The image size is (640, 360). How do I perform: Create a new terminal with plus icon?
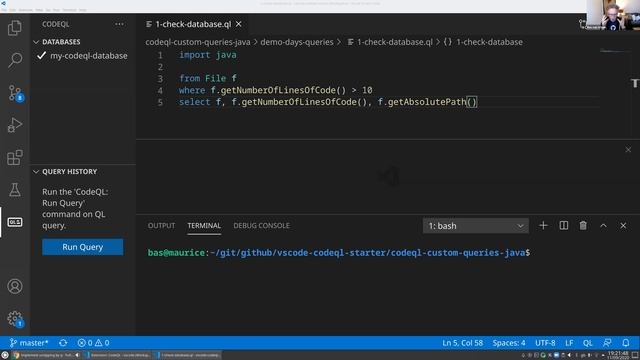tap(543, 226)
